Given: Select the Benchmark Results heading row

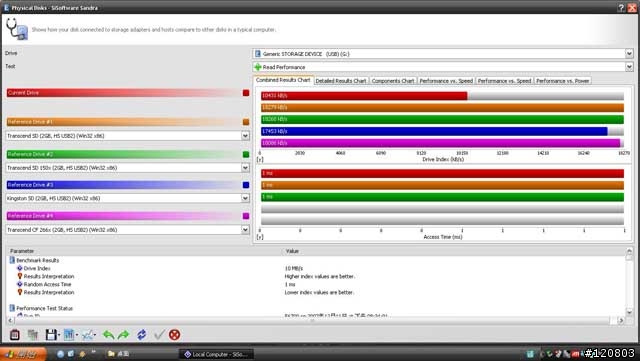Looking at the screenshot, I should (x=316, y=260).
